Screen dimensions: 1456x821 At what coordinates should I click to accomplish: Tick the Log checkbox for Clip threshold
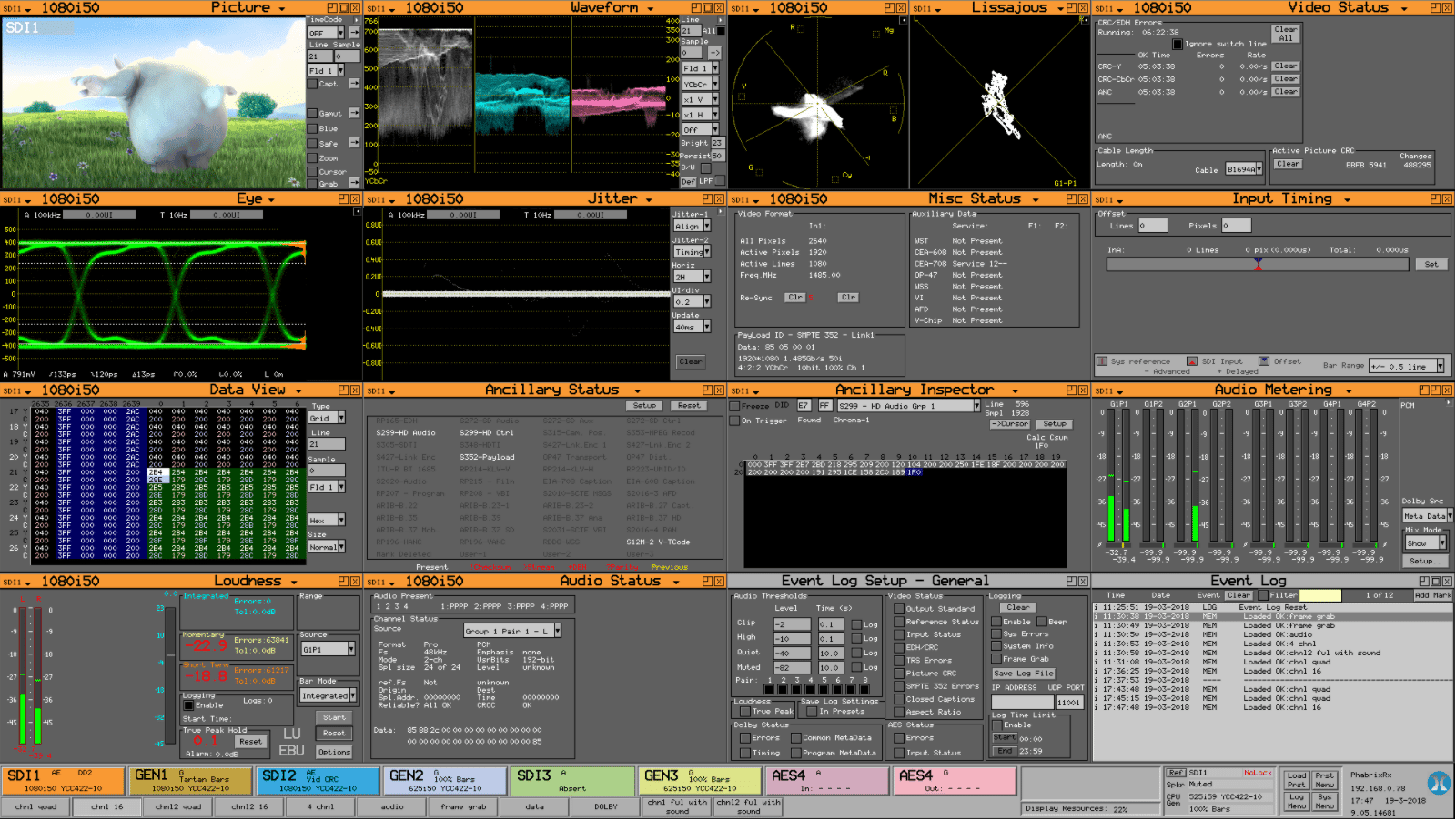(x=856, y=624)
